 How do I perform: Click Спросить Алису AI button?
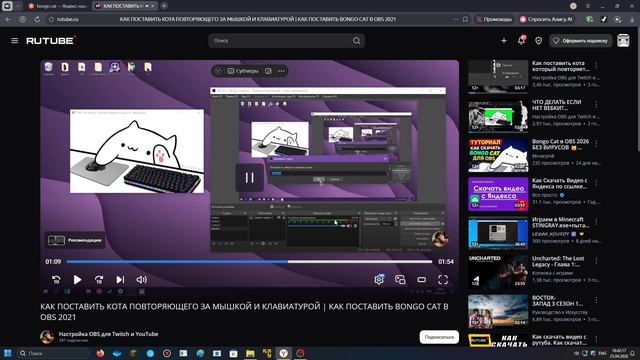pos(546,19)
